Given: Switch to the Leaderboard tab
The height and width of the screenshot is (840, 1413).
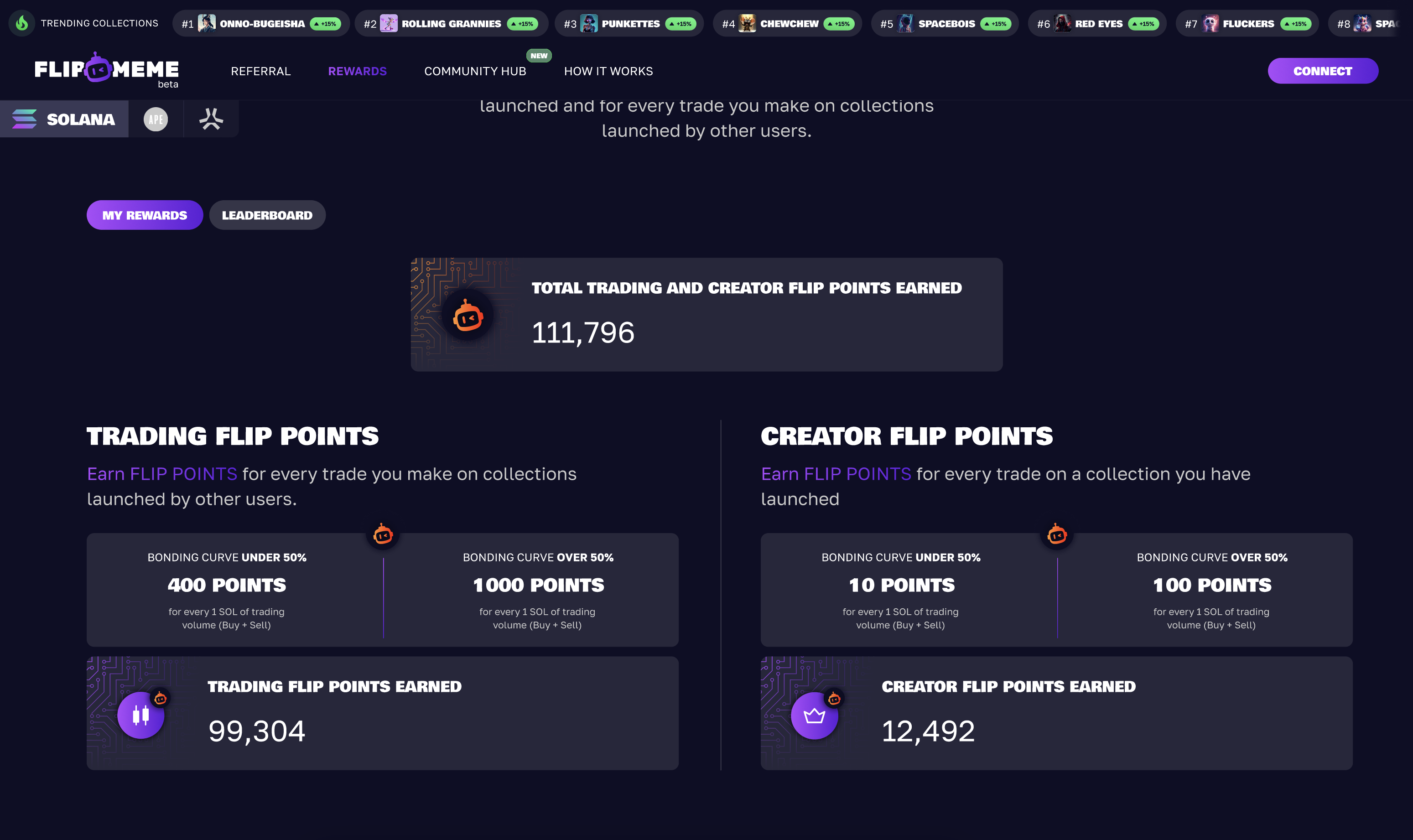Looking at the screenshot, I should click(x=267, y=215).
